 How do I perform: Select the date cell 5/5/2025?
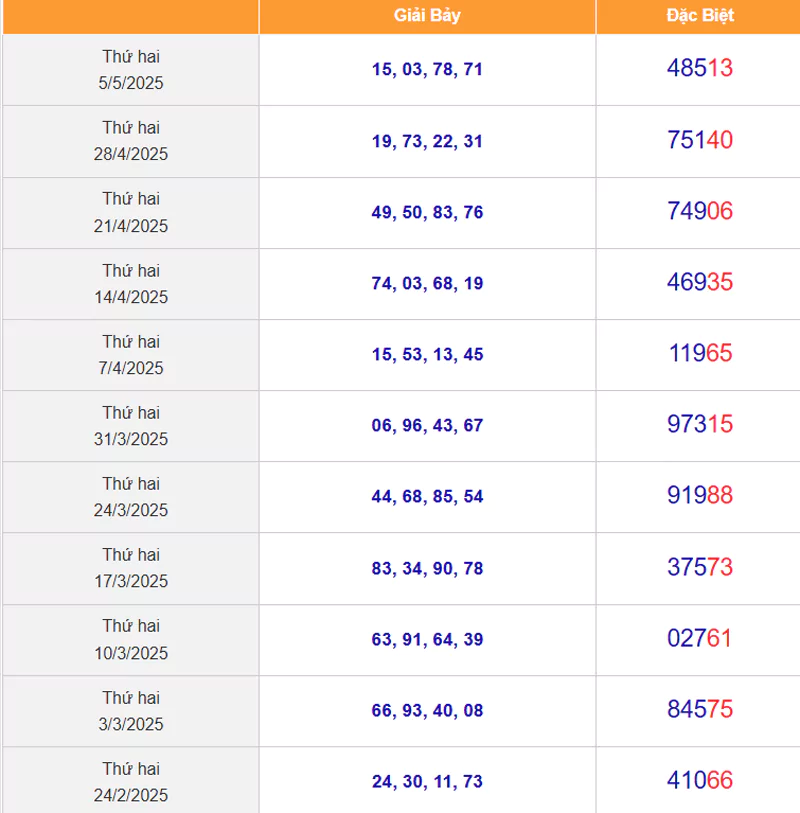click(x=131, y=70)
